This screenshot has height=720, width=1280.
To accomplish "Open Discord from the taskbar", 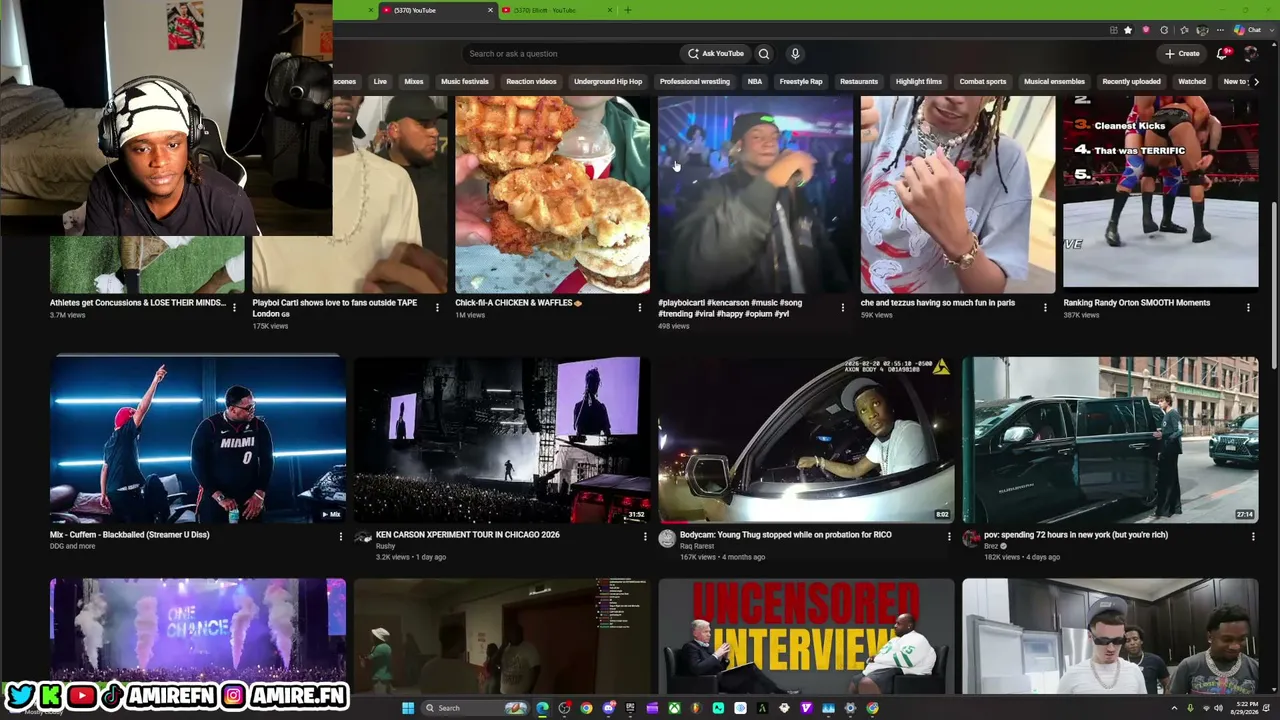I will coord(608,708).
